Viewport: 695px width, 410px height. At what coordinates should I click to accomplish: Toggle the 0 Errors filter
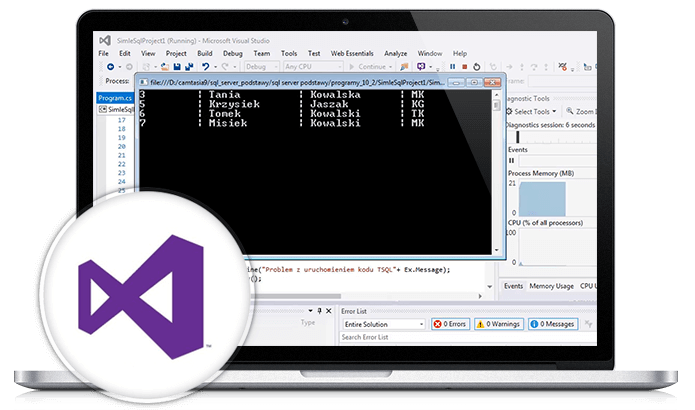450,324
